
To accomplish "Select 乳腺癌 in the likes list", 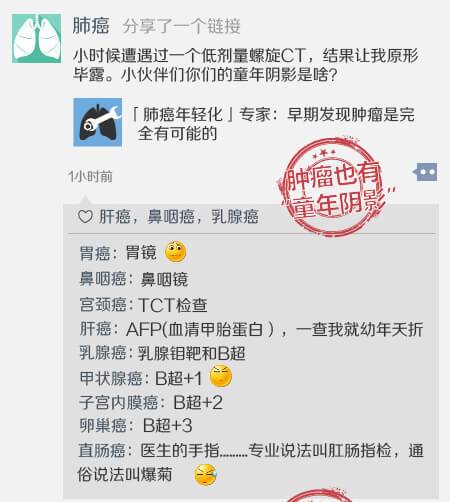I will click(235, 217).
